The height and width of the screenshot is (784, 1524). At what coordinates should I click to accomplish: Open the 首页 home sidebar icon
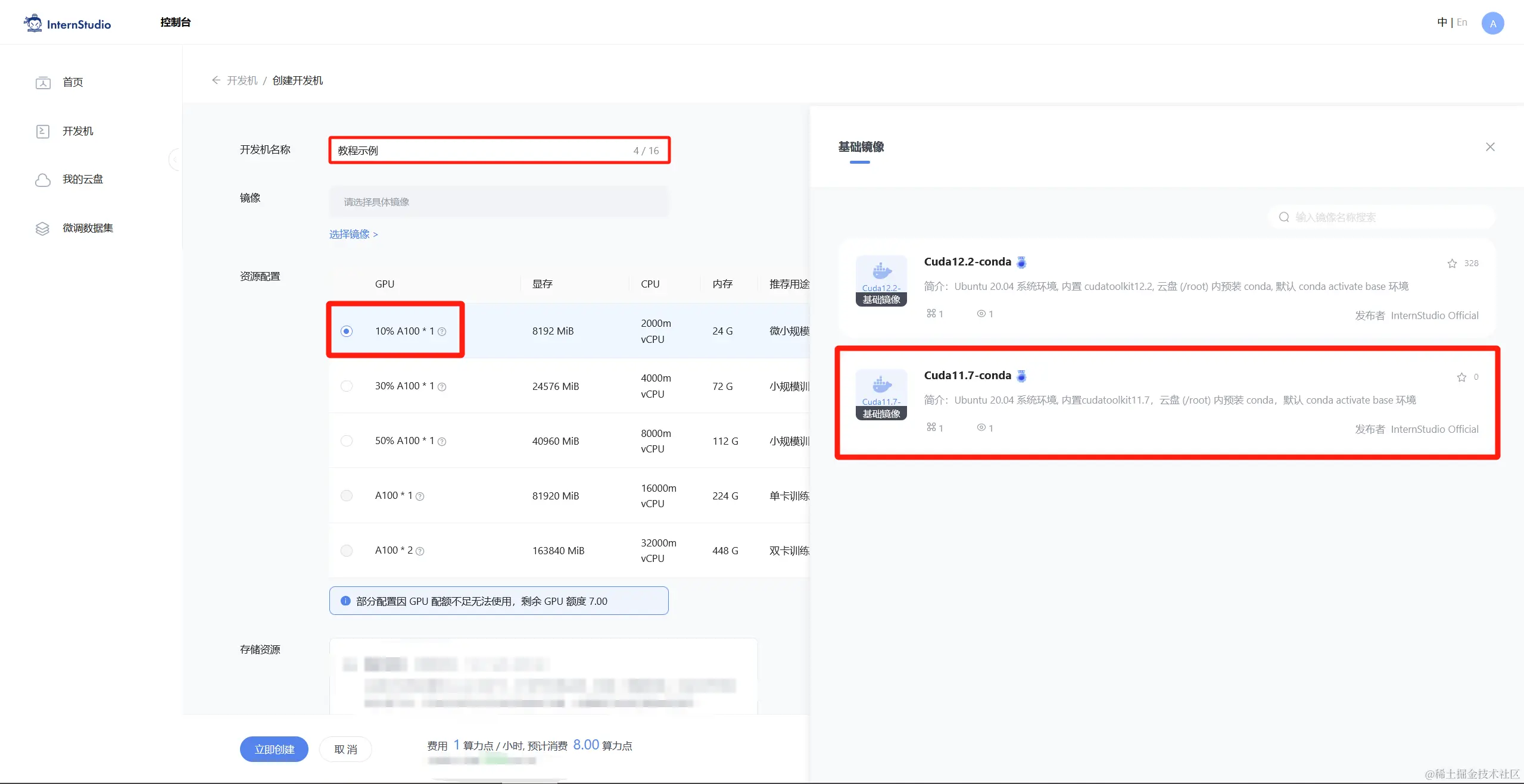43,82
